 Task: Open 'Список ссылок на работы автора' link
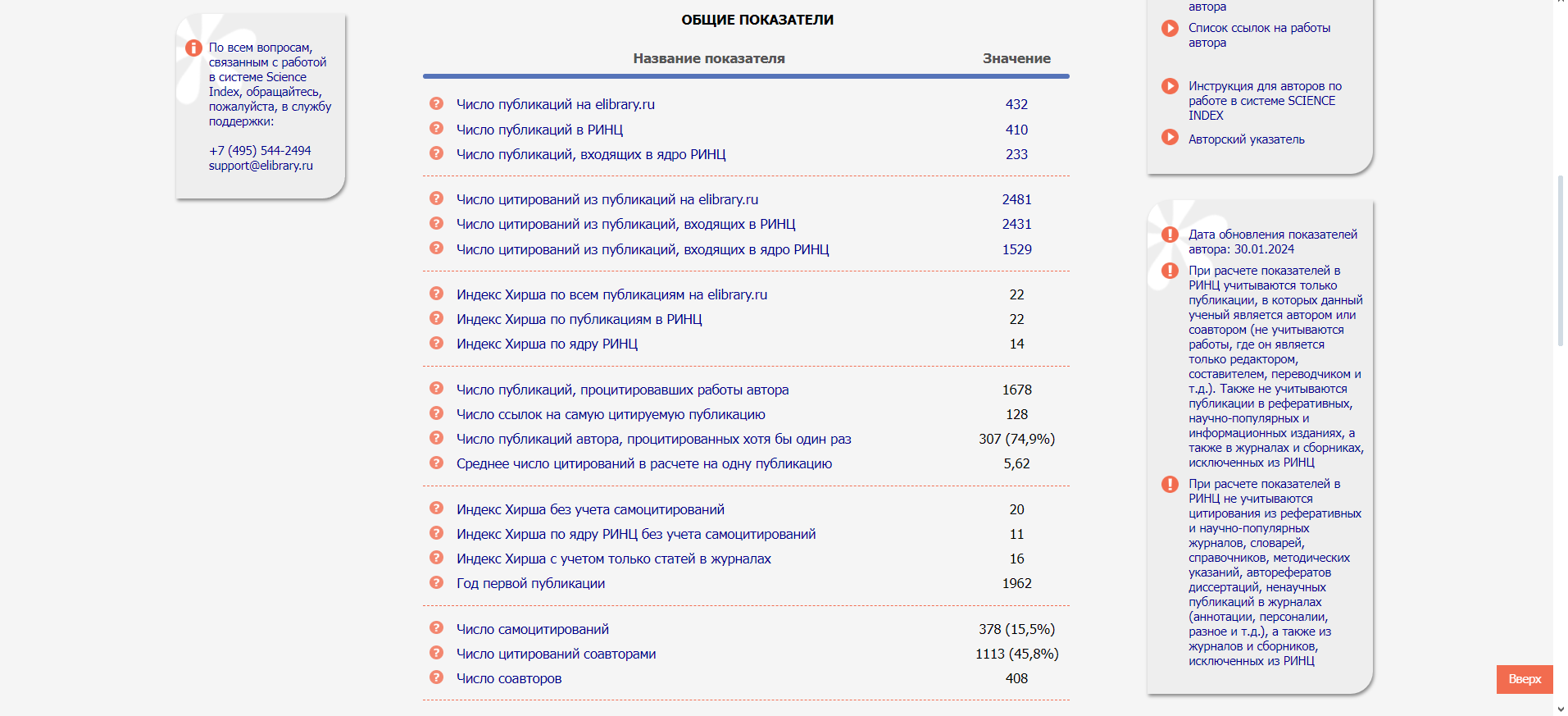[1260, 35]
